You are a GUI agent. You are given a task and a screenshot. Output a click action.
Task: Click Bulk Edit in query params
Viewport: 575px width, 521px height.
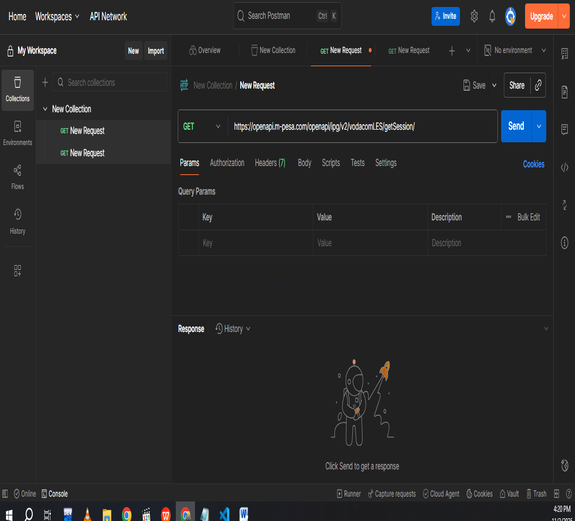(529, 217)
